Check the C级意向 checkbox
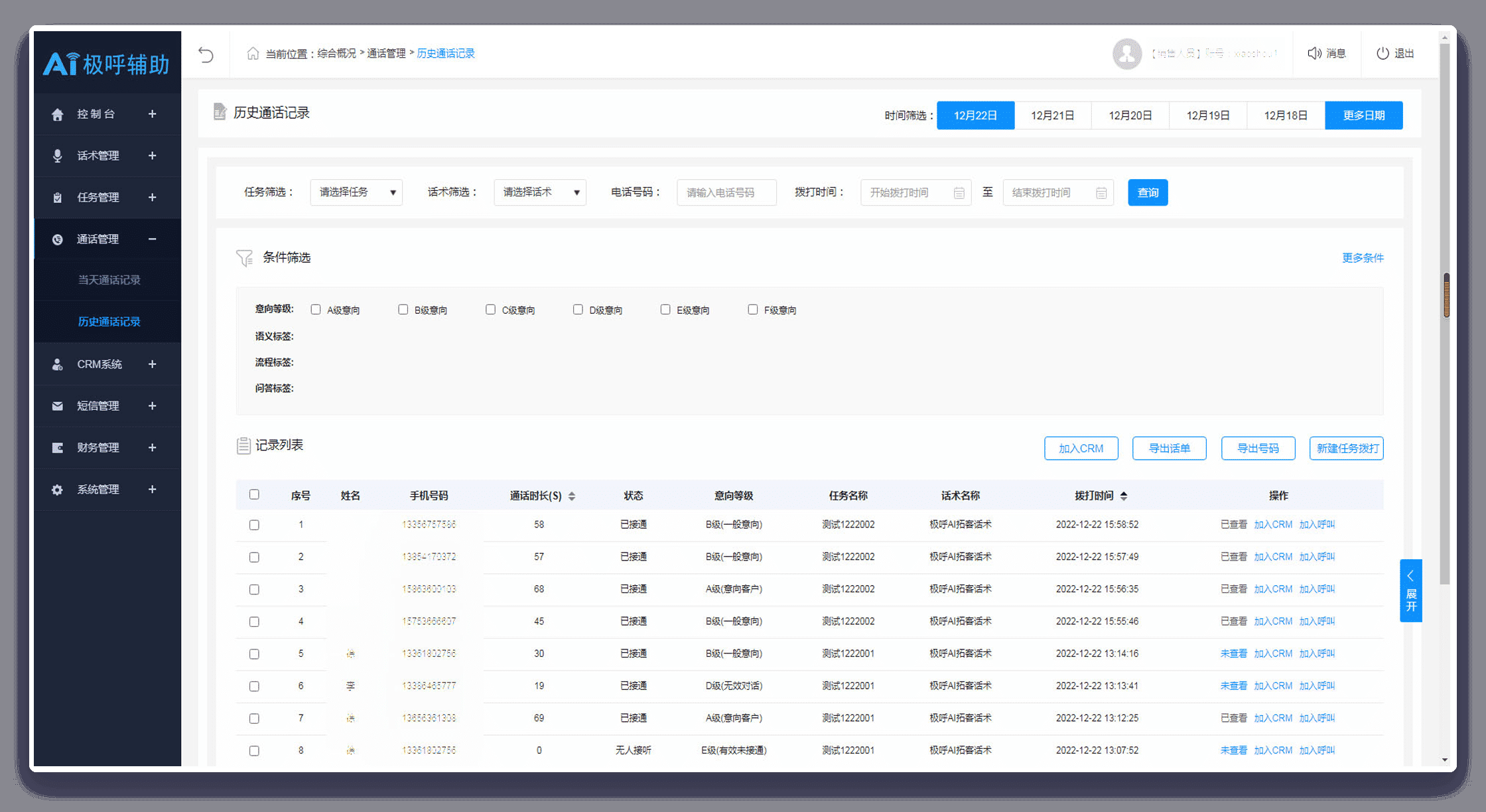This screenshot has height=812, width=1486. click(x=490, y=310)
